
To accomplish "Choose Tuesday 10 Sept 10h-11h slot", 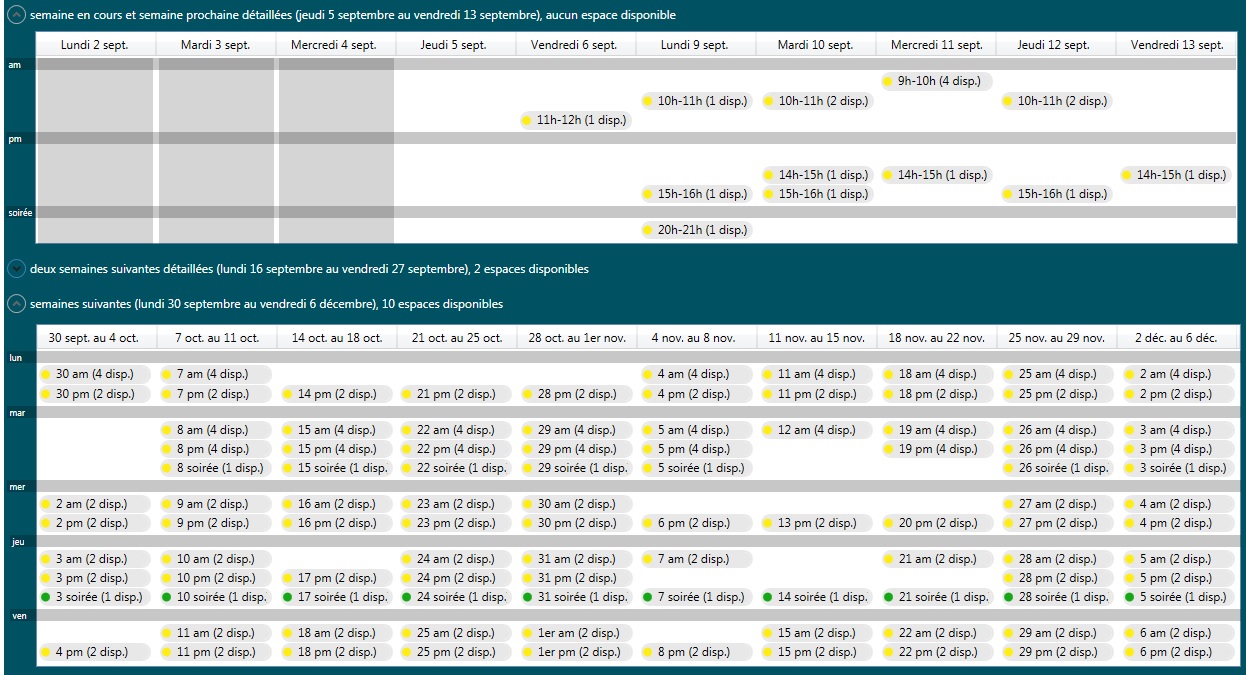I will [x=816, y=101].
